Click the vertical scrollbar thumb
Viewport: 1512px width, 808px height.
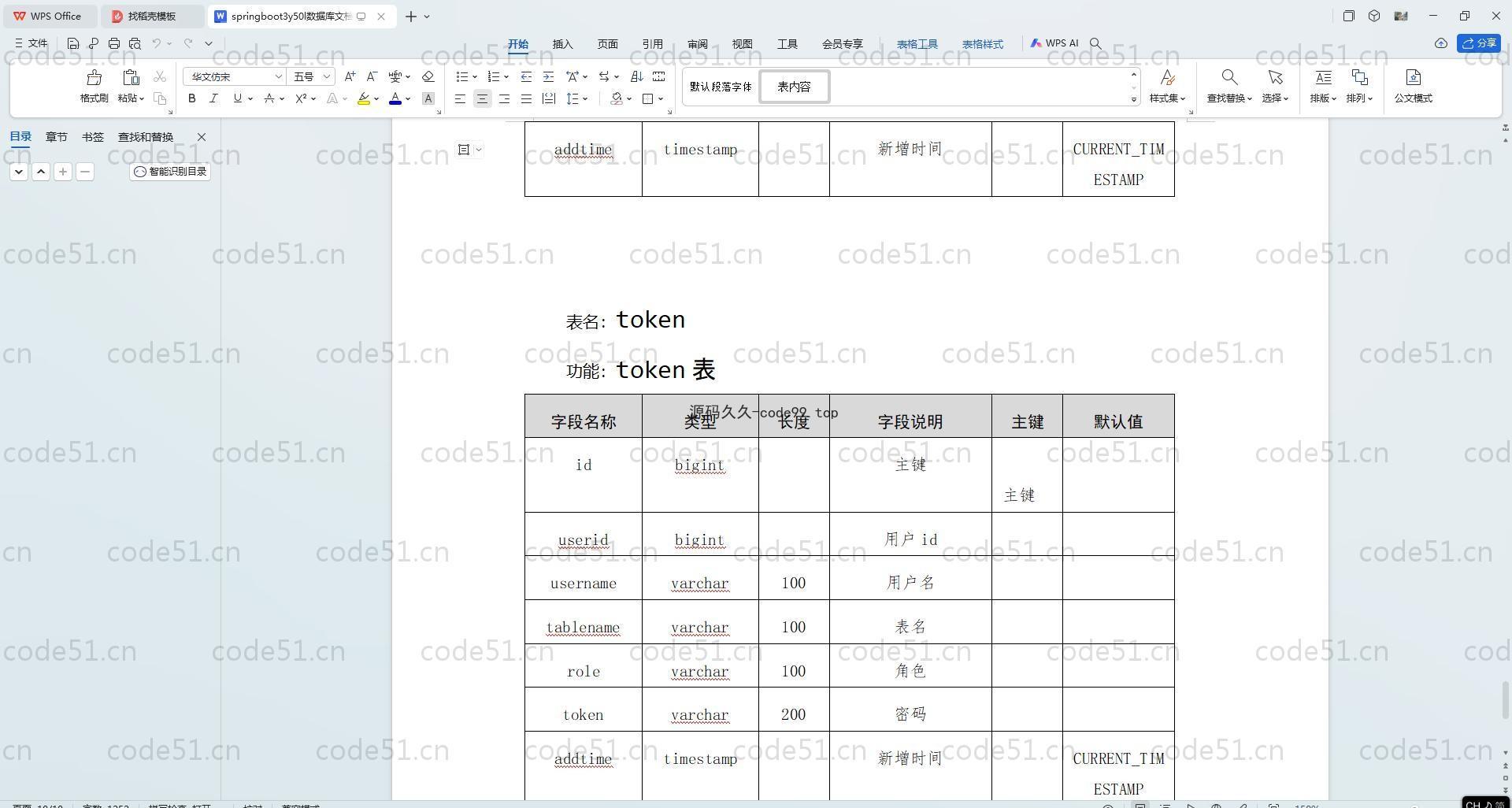pos(1505,700)
